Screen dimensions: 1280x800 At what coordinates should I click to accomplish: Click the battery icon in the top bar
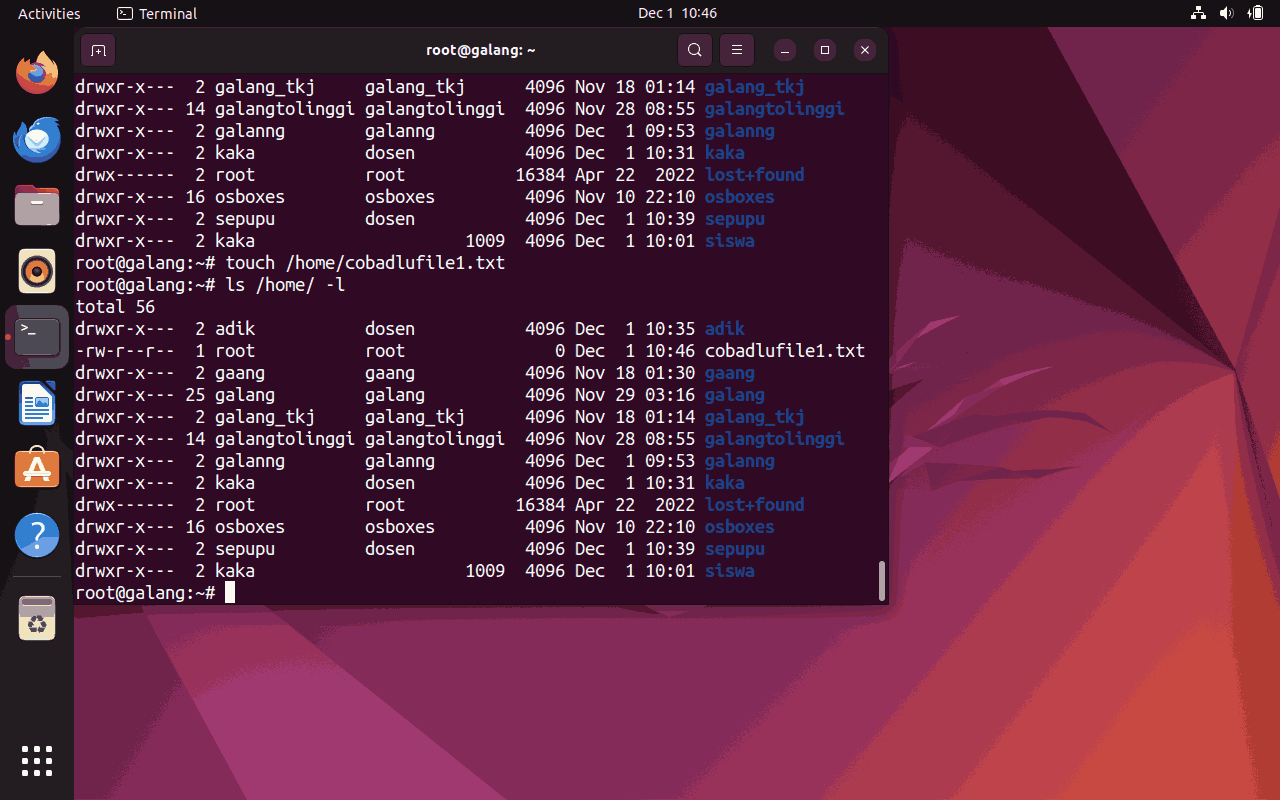click(x=1256, y=13)
